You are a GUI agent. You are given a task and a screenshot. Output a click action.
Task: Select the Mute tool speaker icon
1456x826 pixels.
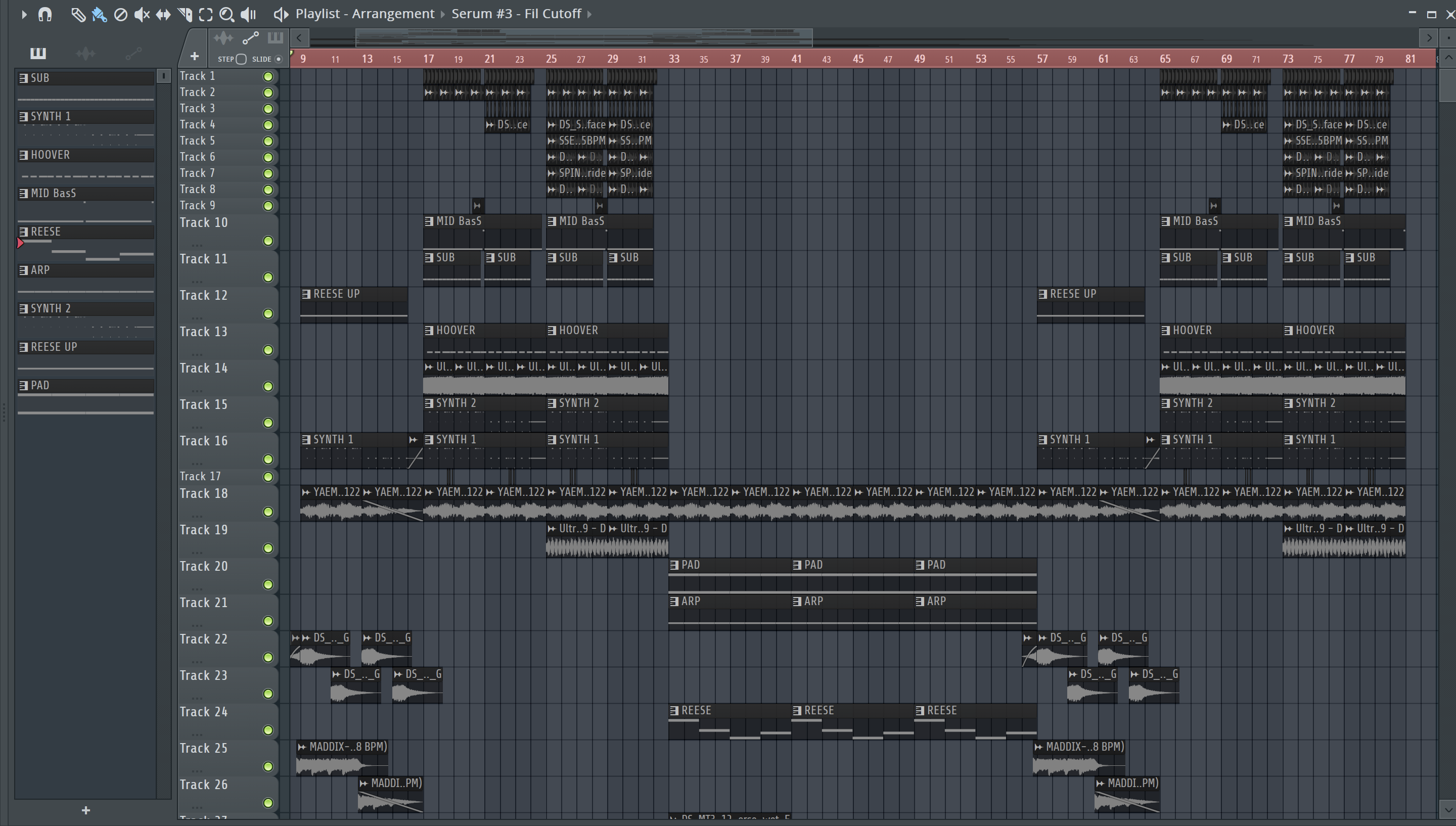coord(142,14)
